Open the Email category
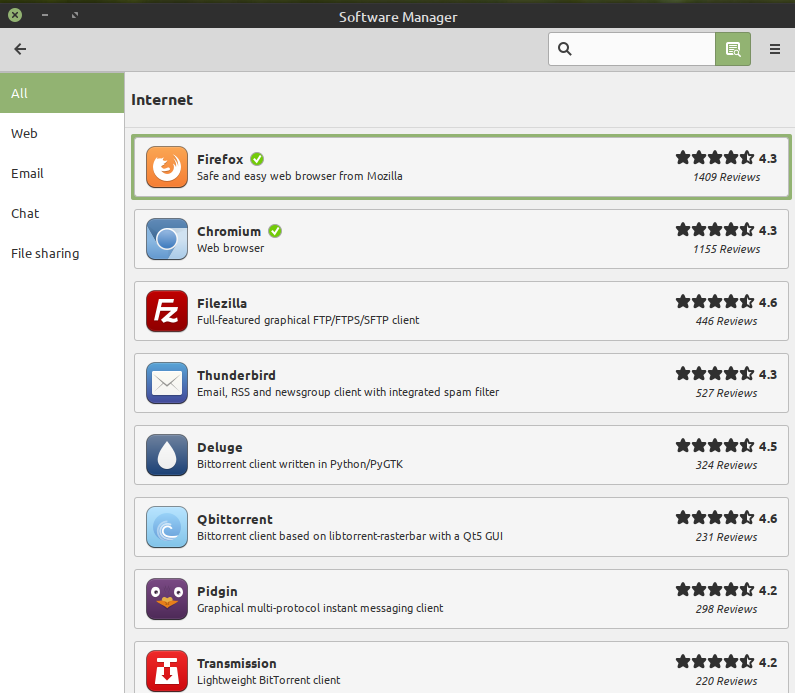 pos(62,173)
